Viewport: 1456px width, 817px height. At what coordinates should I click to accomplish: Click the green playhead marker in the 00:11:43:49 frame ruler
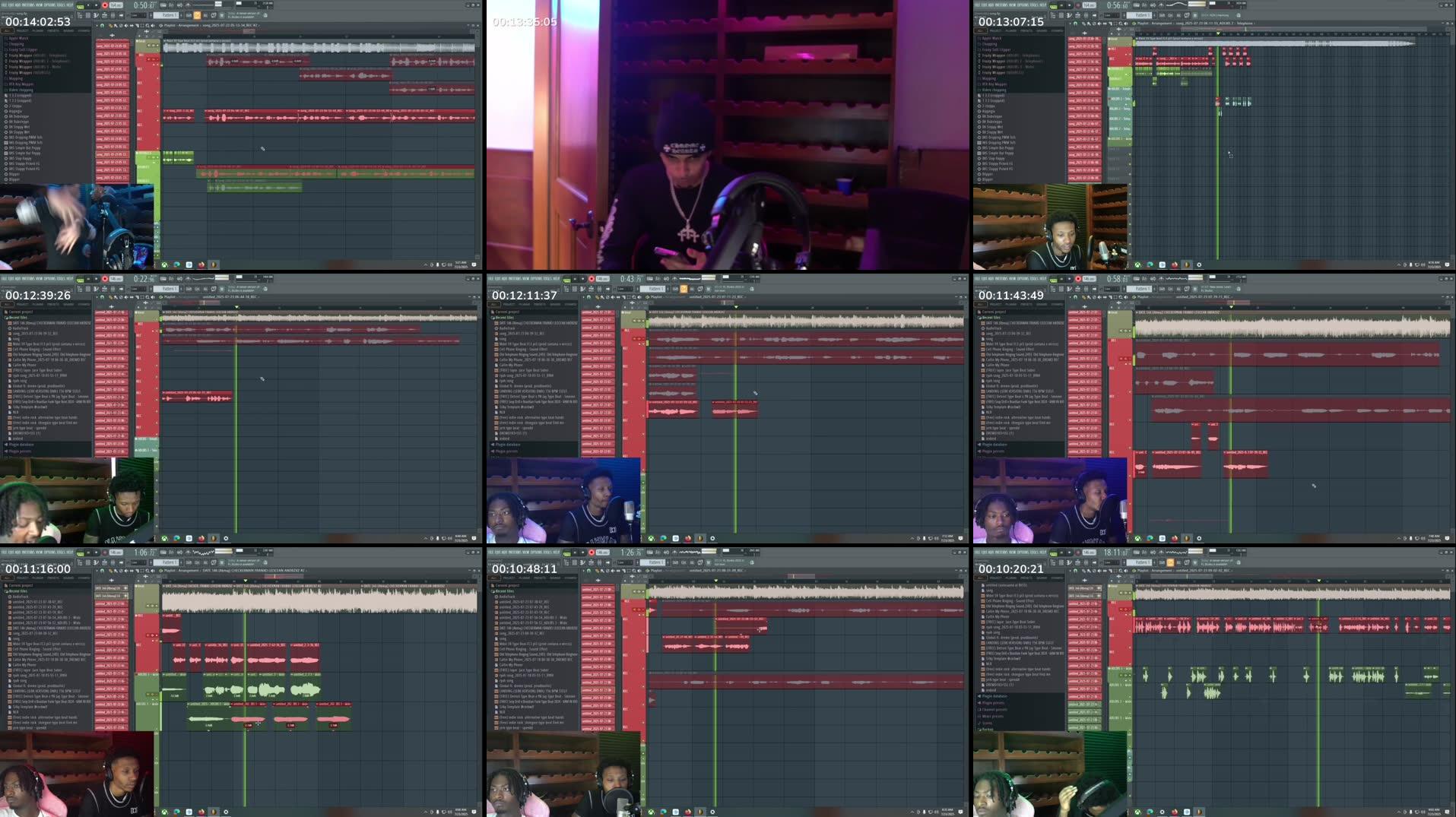click(x=1231, y=307)
